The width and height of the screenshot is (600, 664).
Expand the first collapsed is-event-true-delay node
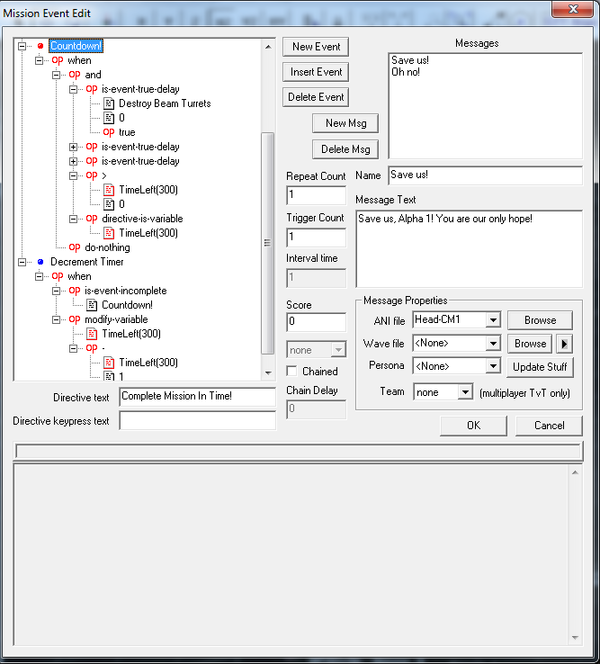pos(73,147)
